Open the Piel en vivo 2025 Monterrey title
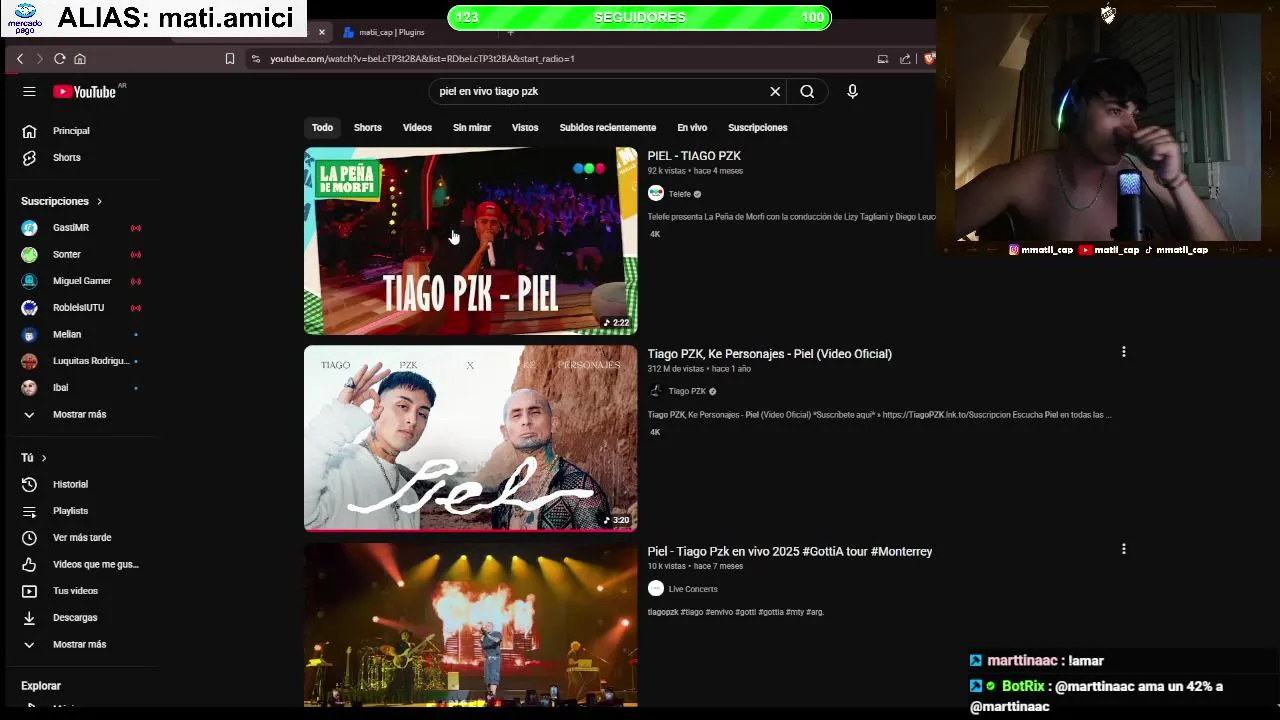 click(x=790, y=552)
